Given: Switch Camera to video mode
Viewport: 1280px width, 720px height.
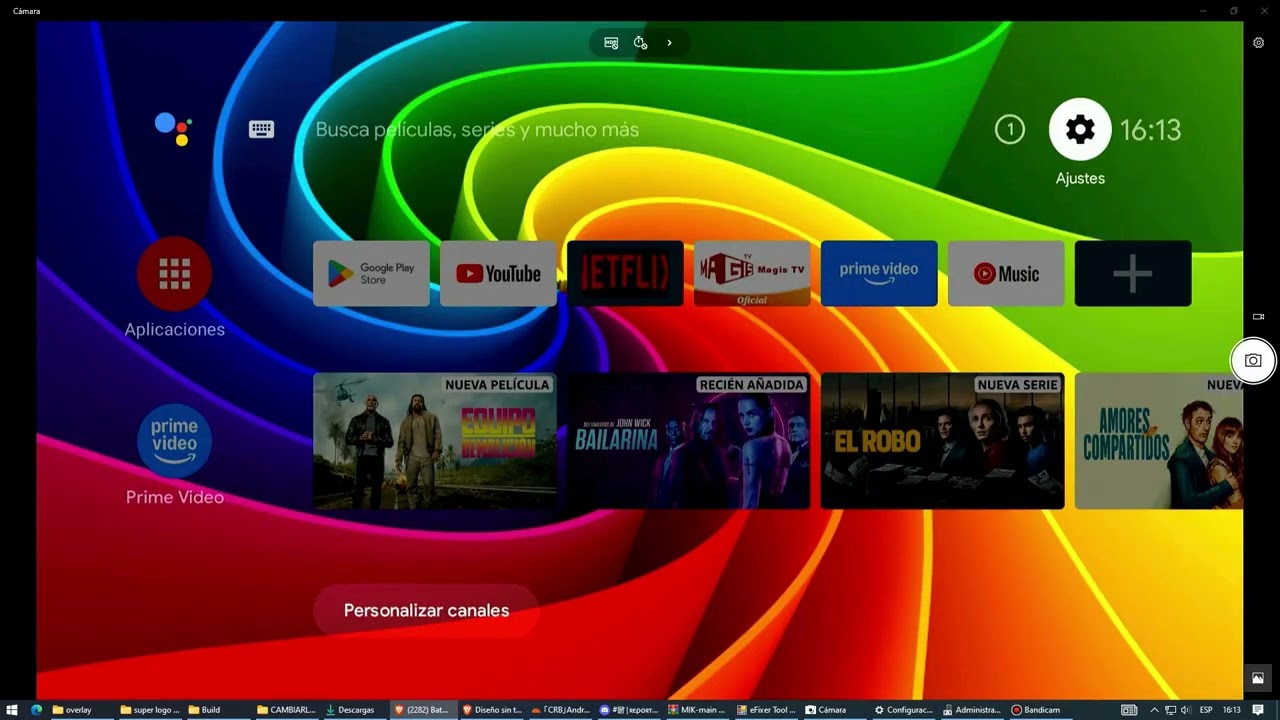Looking at the screenshot, I should (x=1258, y=317).
